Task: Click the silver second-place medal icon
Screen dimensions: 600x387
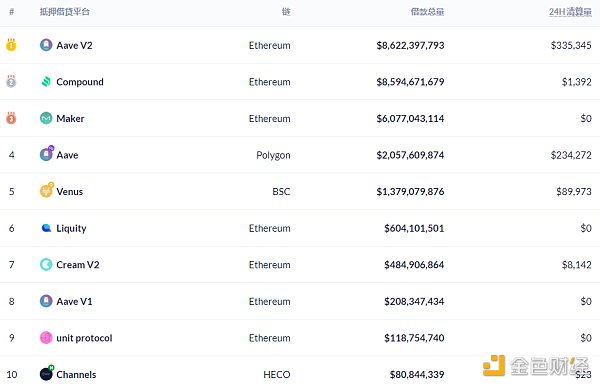Action: (11, 81)
